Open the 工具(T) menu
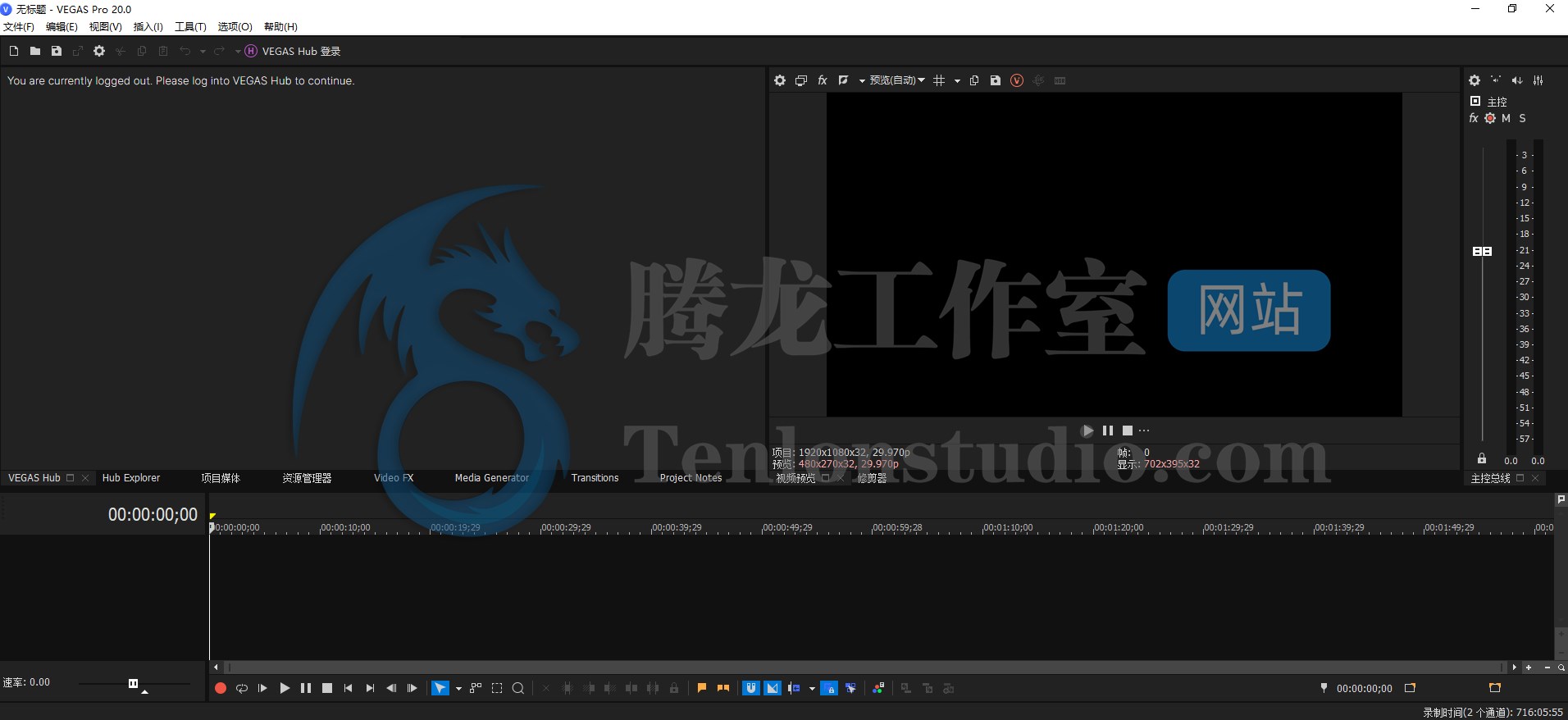This screenshot has width=1568, height=720. [190, 27]
